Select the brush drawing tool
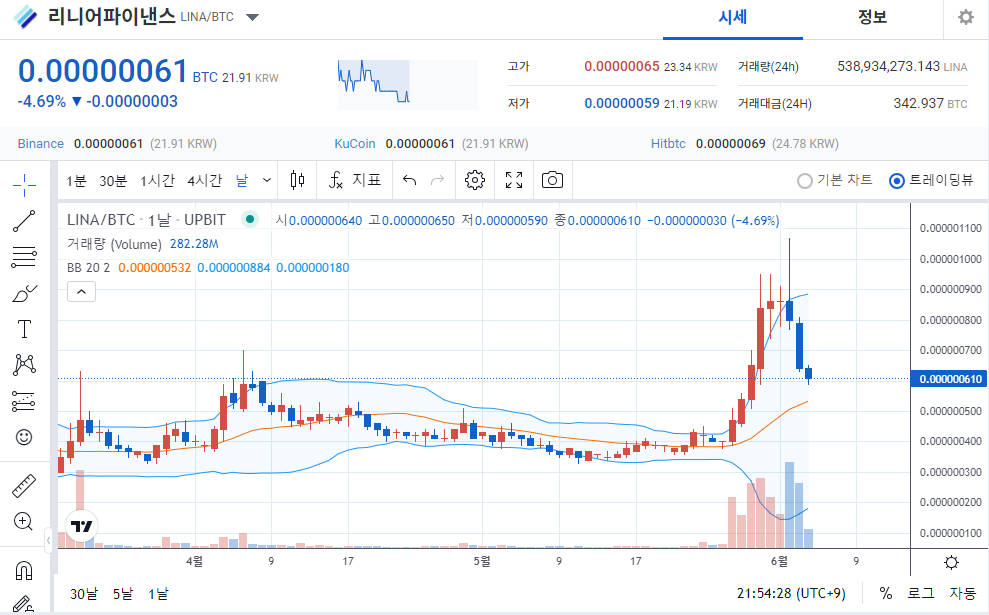Image resolution: width=989 pixels, height=615 pixels. pyautogui.click(x=24, y=293)
